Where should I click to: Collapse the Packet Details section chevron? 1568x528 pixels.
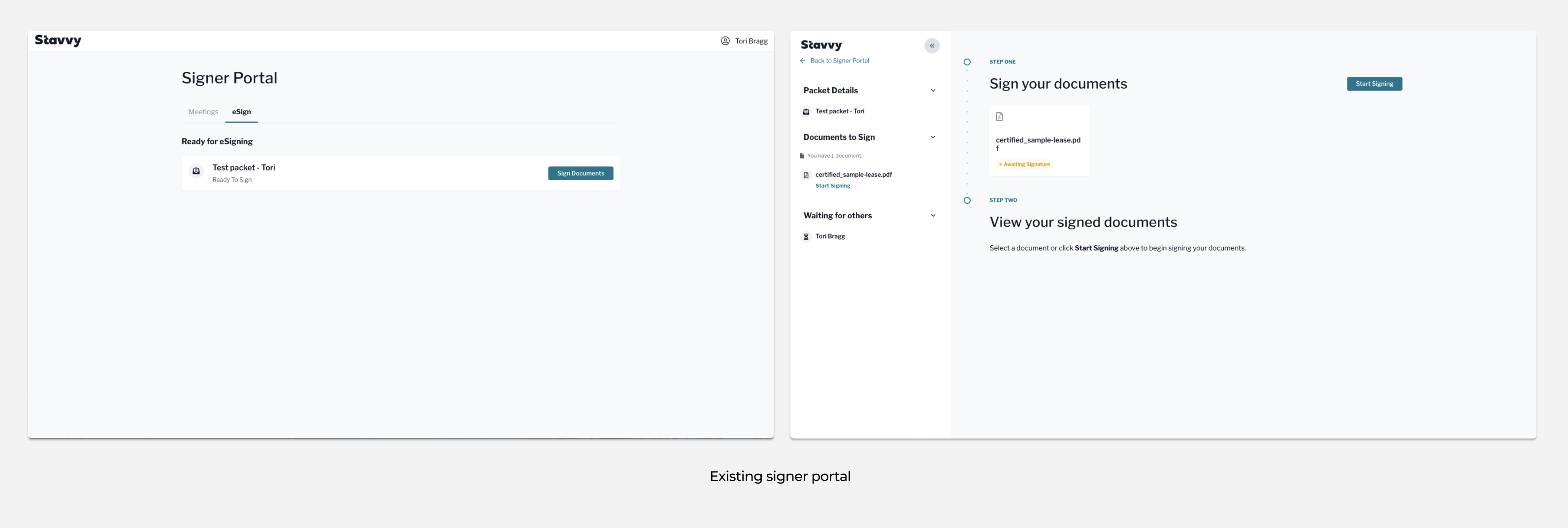pyautogui.click(x=933, y=91)
